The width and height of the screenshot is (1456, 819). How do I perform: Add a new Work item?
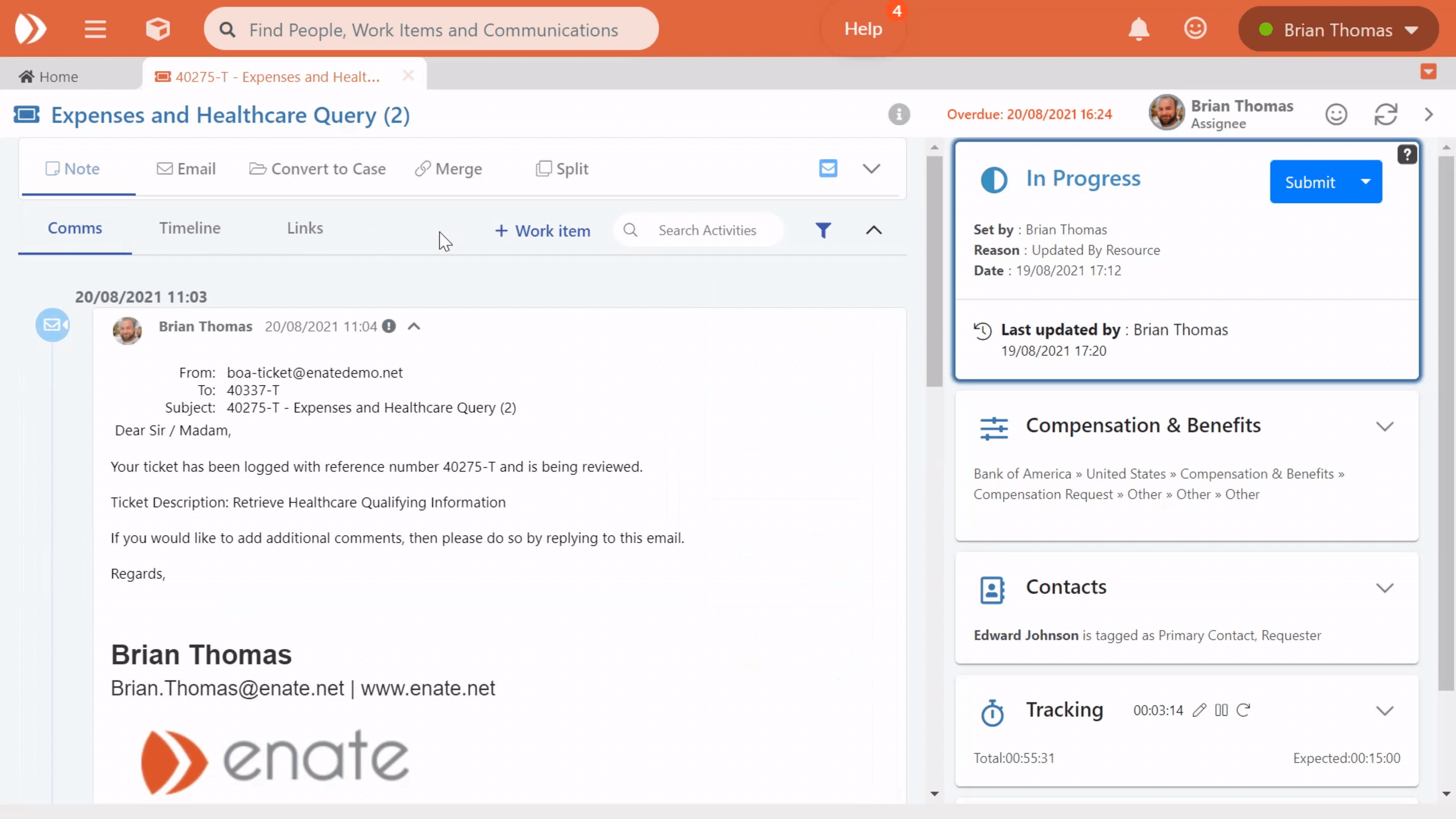click(543, 231)
